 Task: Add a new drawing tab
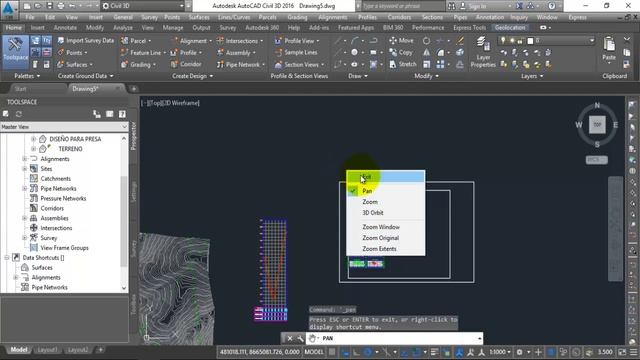(x=133, y=89)
